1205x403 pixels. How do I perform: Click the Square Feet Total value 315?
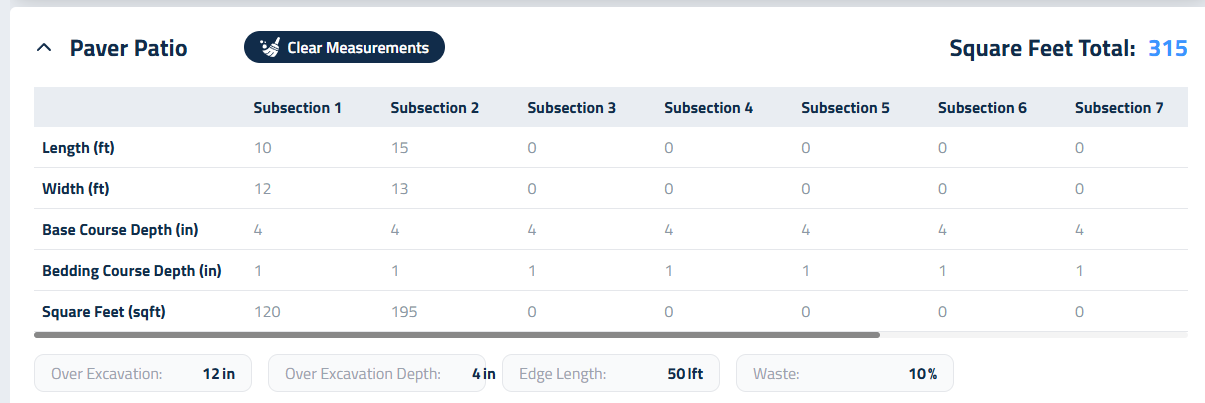(1167, 48)
